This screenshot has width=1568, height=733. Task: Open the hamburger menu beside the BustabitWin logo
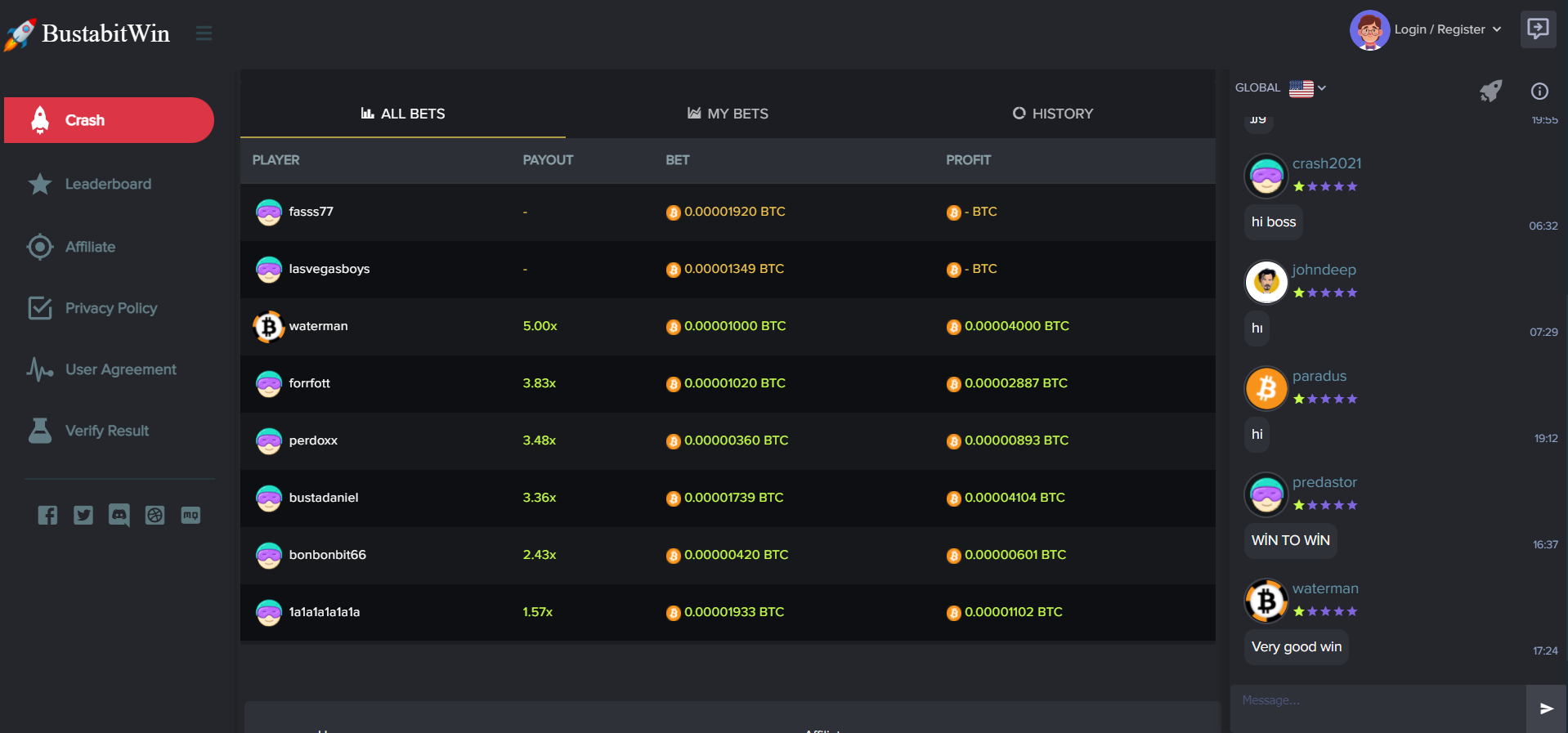(204, 34)
